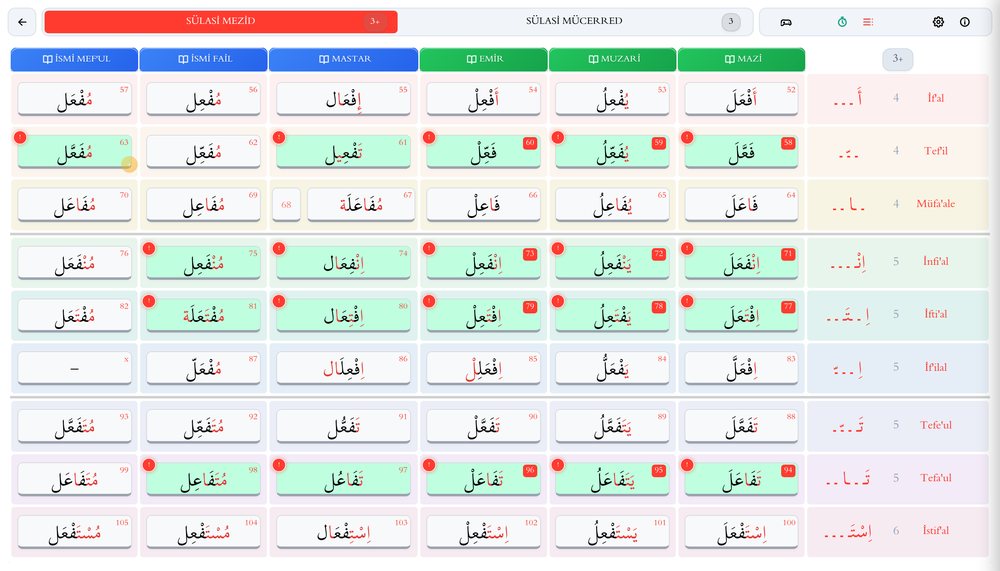The width and height of the screenshot is (1000, 571).
Task: Select card 86 Mastar of İf'ilal
Action: [344, 369]
